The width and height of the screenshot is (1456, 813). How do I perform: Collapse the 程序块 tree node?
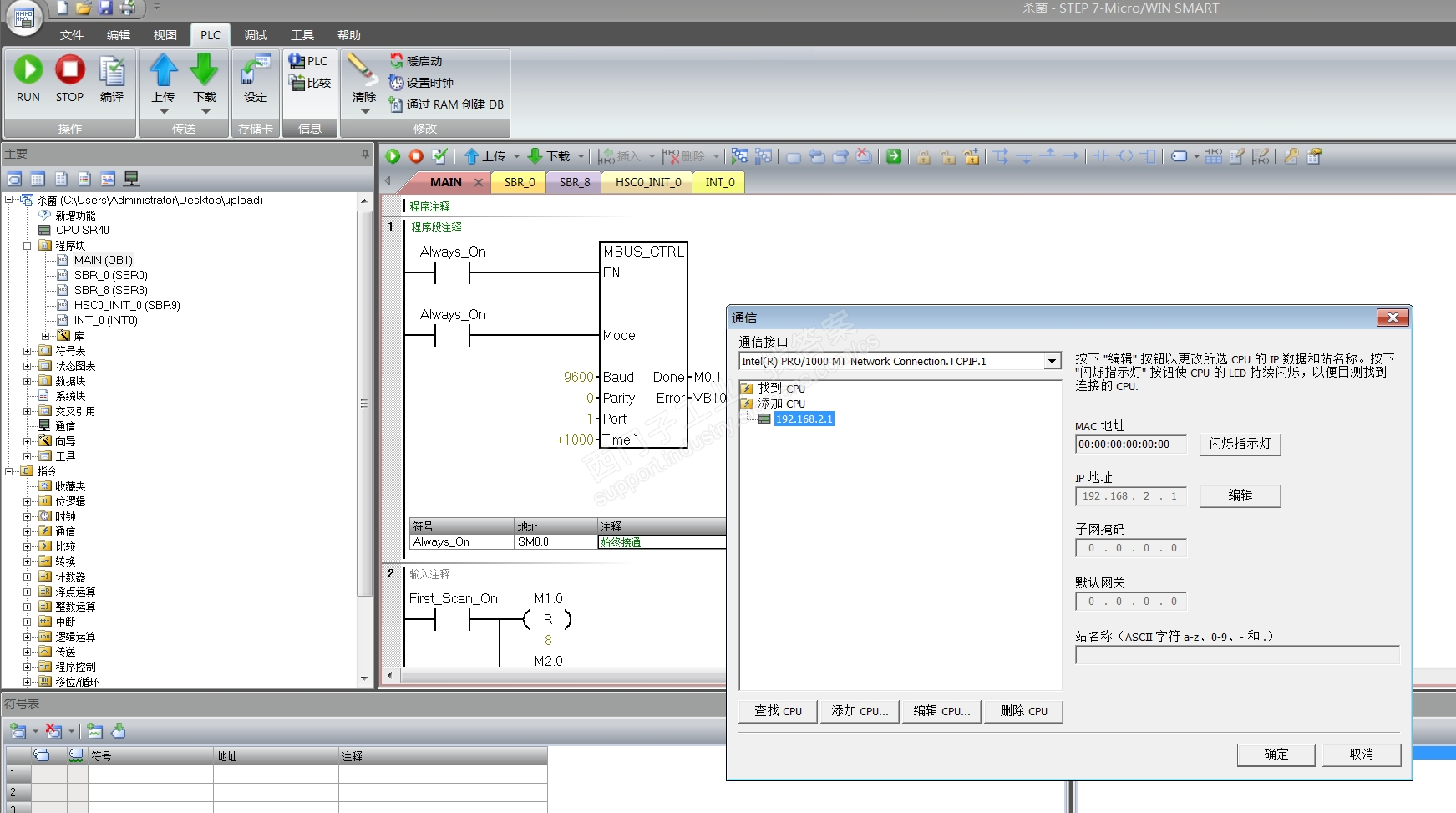click(x=28, y=246)
